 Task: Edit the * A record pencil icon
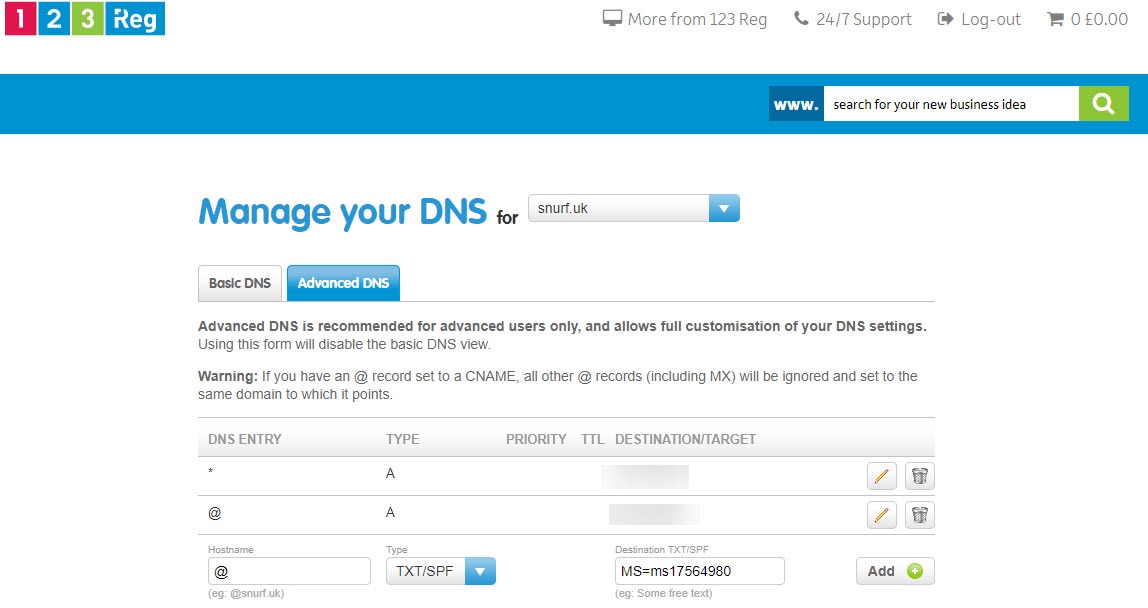[881, 476]
